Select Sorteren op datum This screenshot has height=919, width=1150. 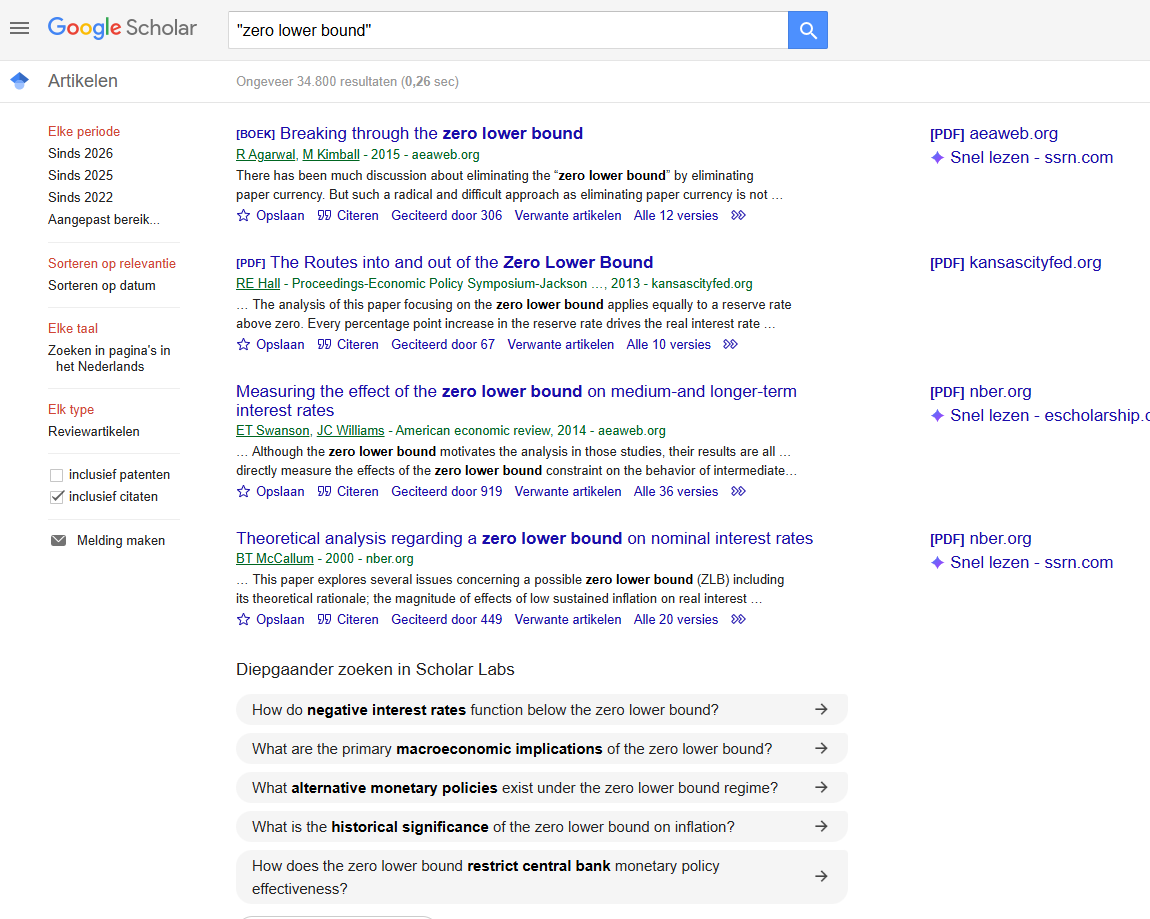[x=102, y=285]
